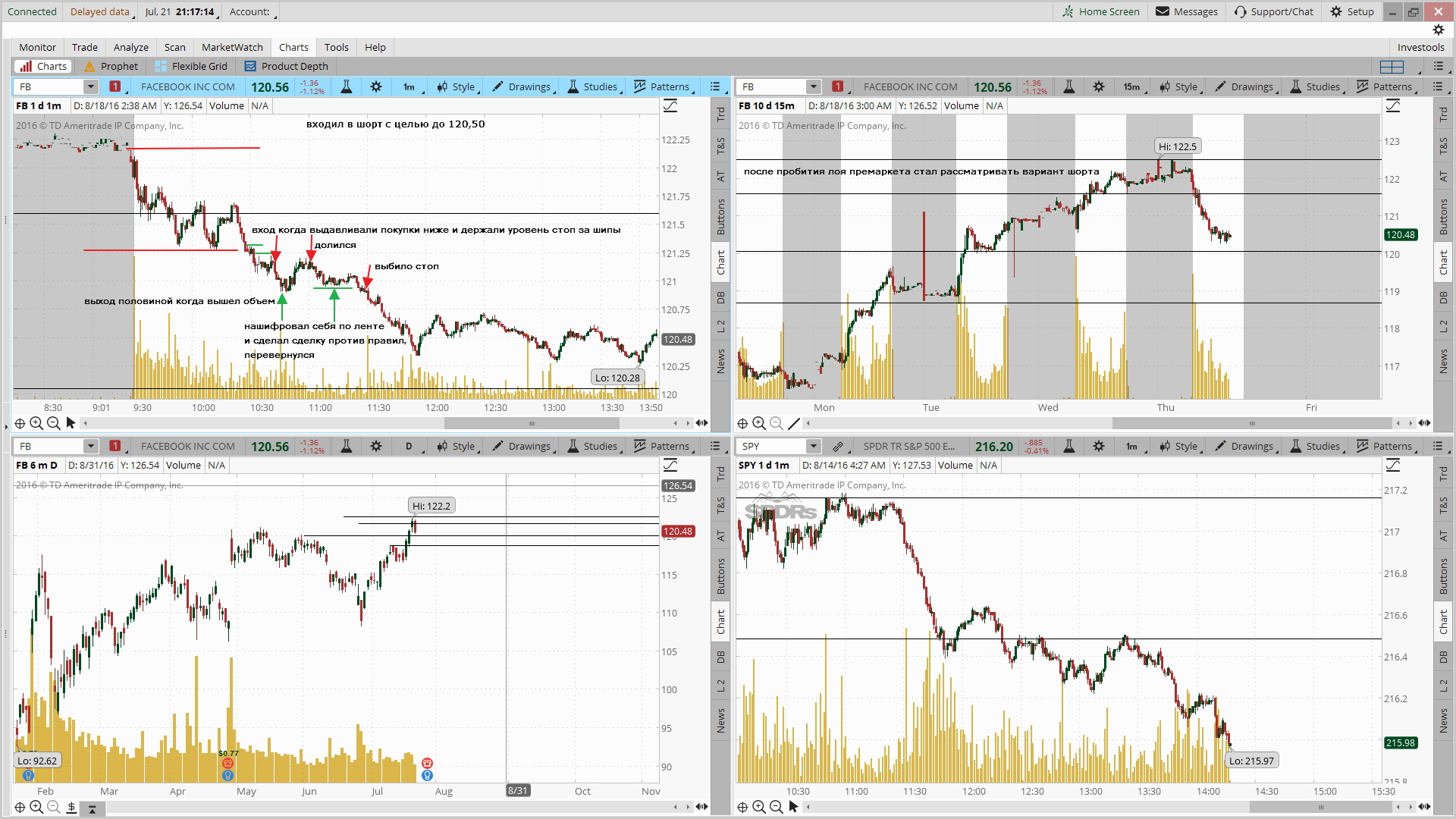Open chart settings gear in FB 15m chart

point(1099,86)
